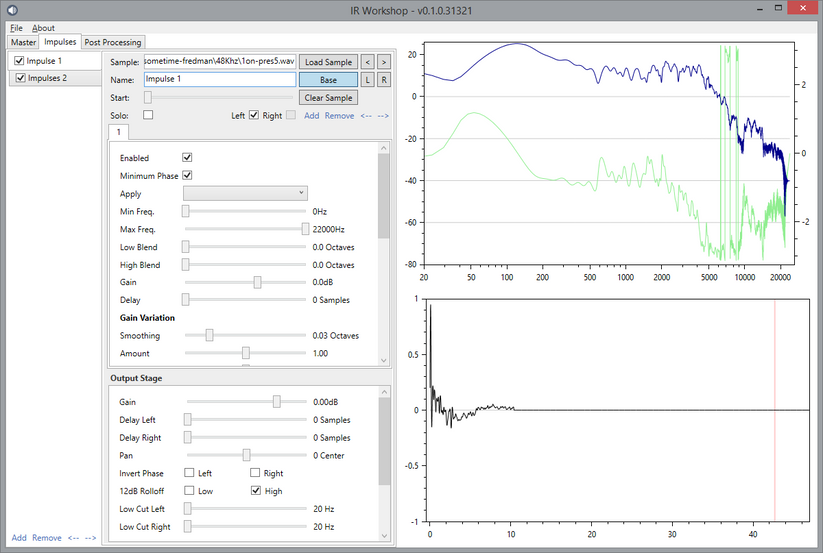823x553 pixels.
Task: Open the Apply dropdown
Action: pos(245,193)
